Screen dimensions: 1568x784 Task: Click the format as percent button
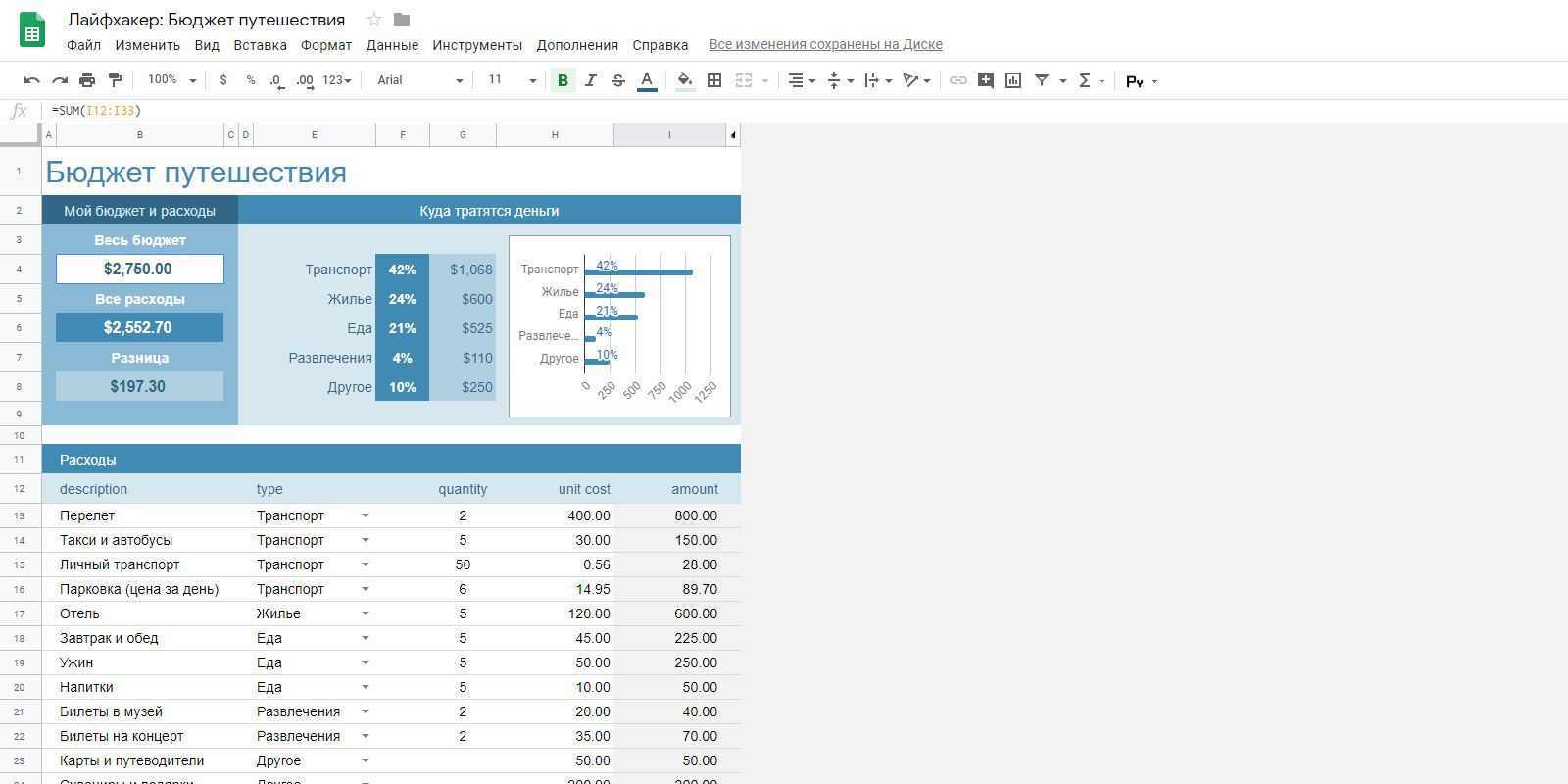click(x=251, y=80)
